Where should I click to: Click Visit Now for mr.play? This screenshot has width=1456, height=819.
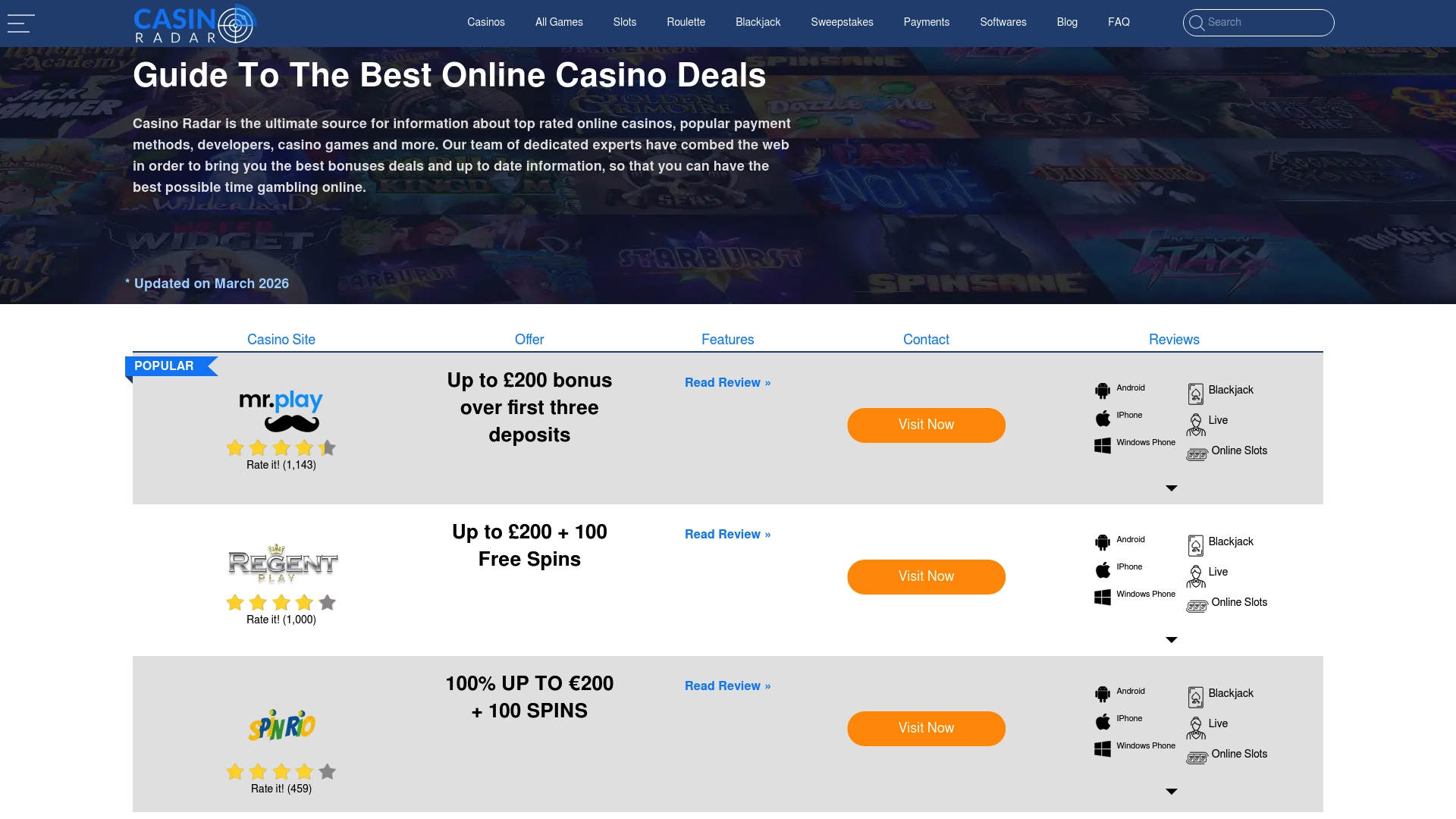pos(926,425)
